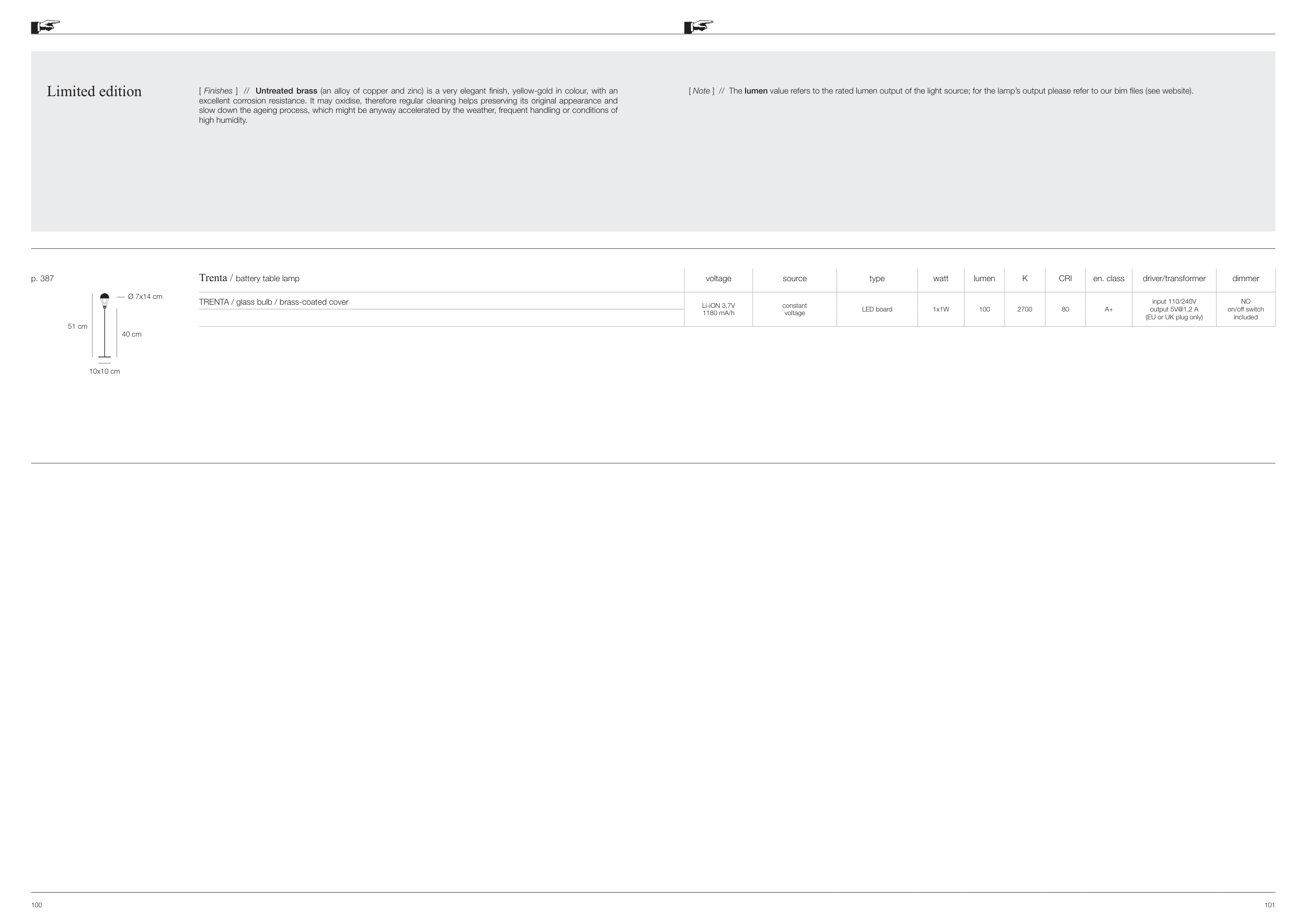
Task: Click the LED board type cell
Action: click(x=877, y=309)
